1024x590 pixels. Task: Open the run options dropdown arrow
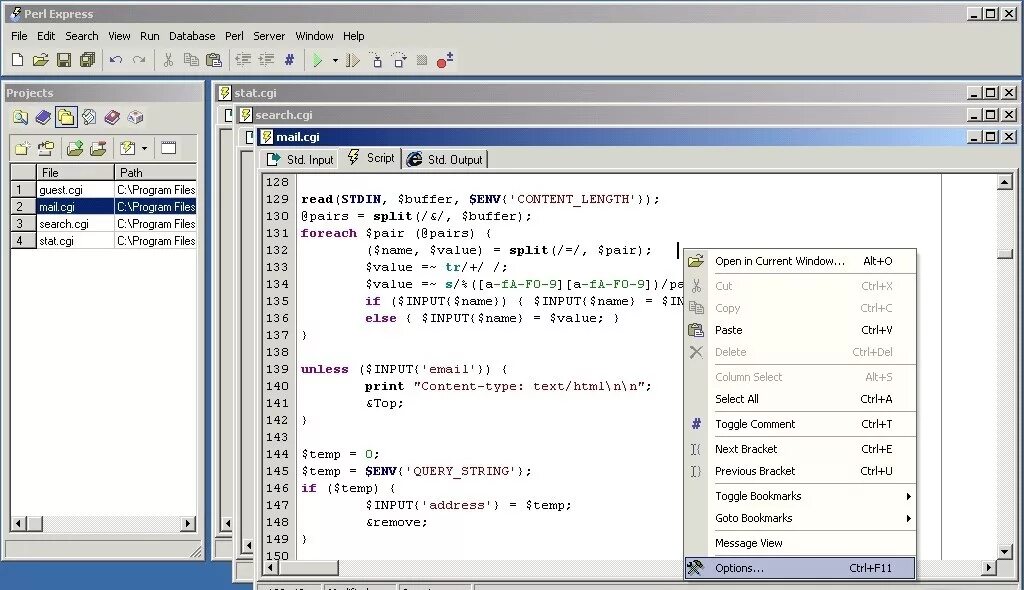tap(335, 61)
